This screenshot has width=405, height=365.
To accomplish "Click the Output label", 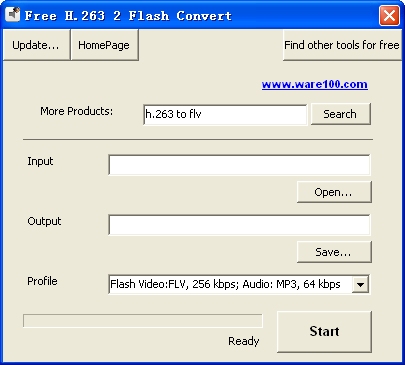I will [44, 221].
